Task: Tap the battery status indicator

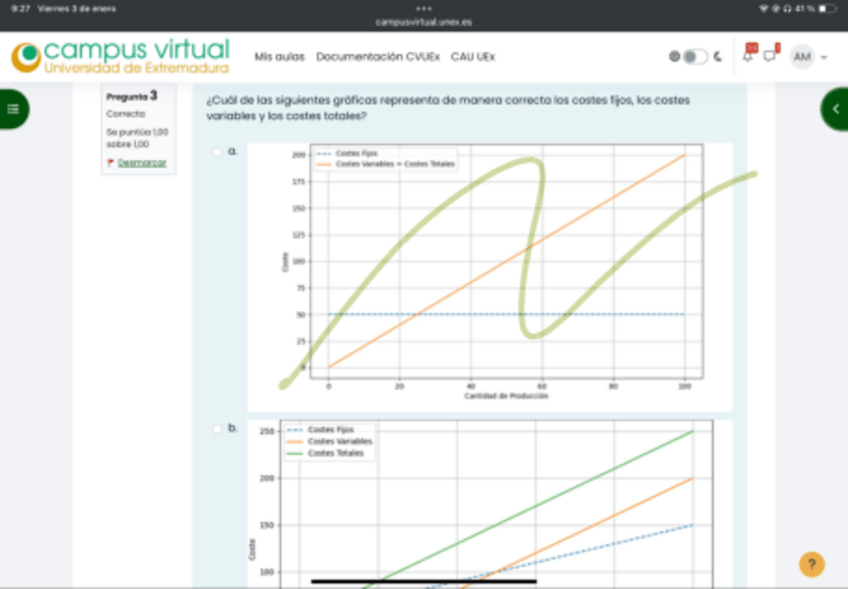Action: [827, 9]
